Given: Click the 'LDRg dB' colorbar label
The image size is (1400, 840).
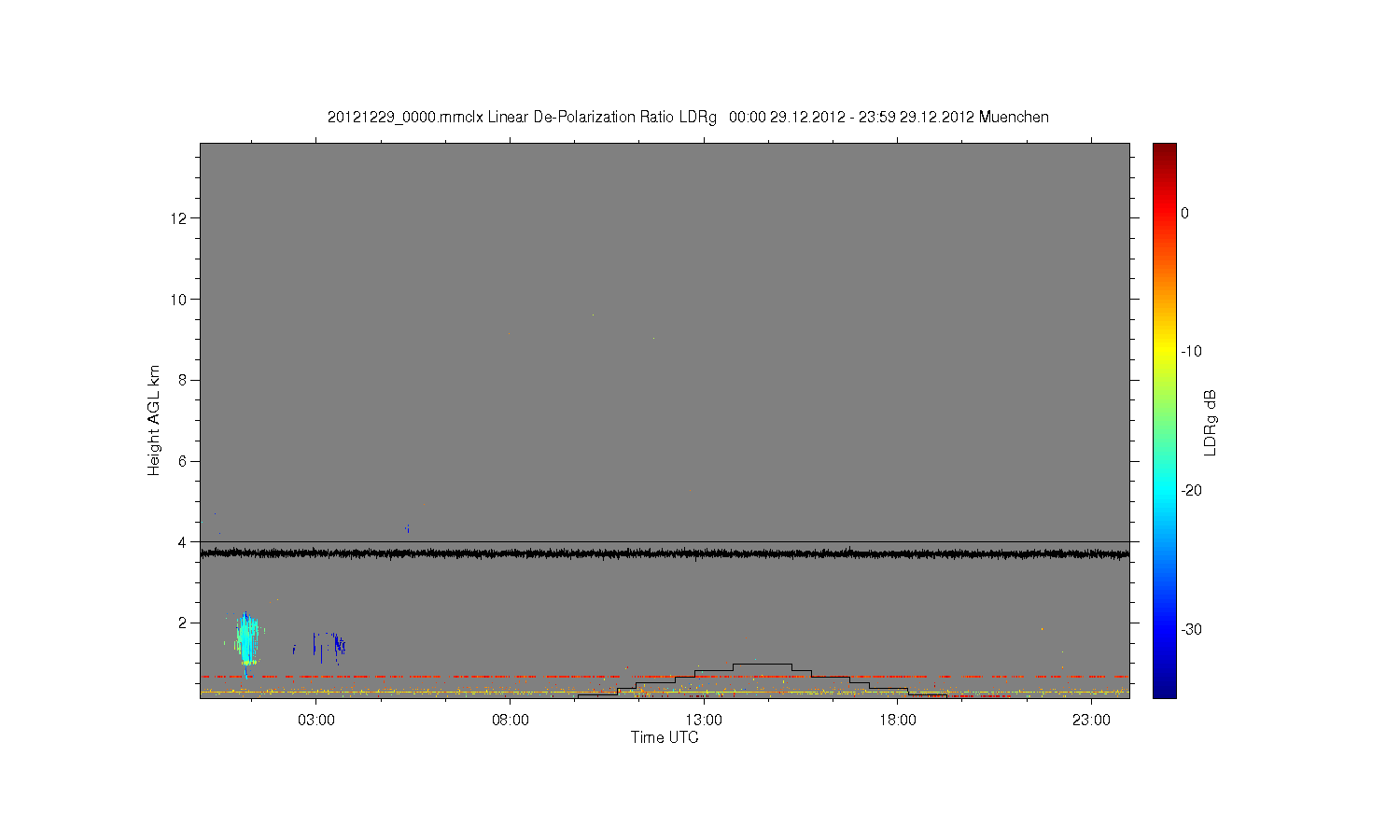Looking at the screenshot, I should click(1211, 423).
